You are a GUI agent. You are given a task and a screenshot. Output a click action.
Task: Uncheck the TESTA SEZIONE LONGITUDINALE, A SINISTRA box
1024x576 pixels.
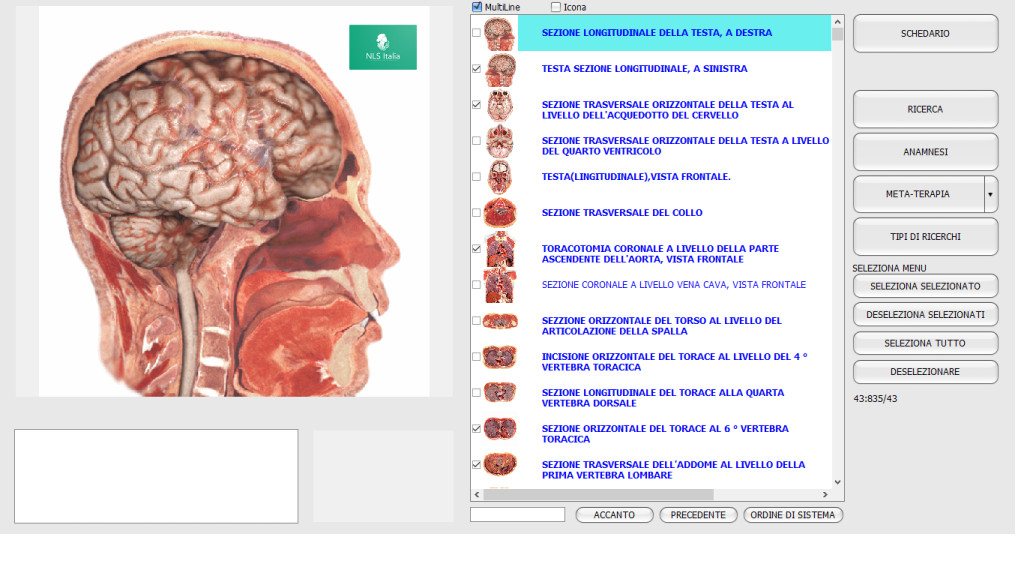click(x=477, y=69)
